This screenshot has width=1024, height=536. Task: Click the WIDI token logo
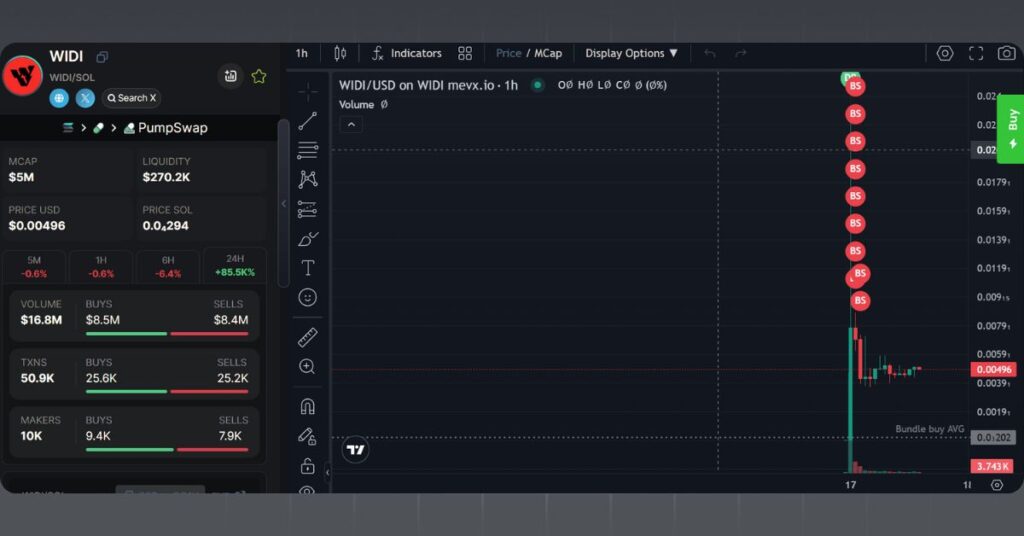[x=22, y=76]
